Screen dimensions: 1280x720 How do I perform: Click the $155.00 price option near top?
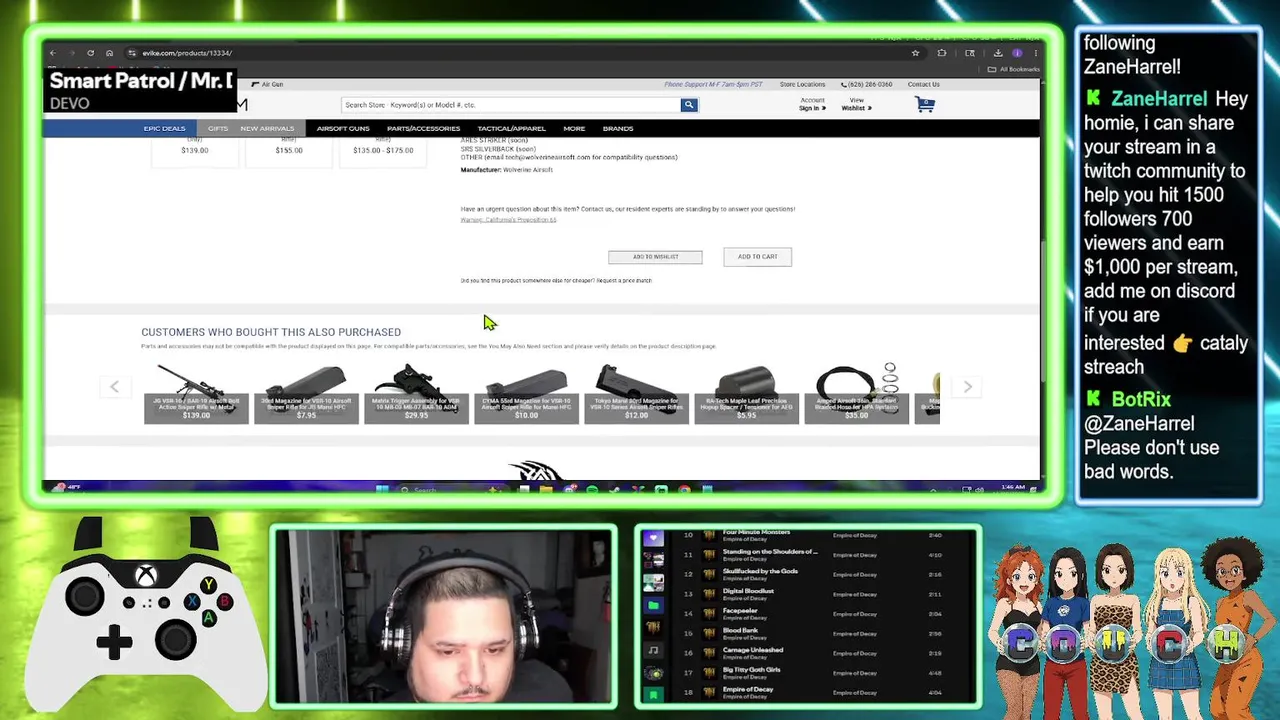click(x=289, y=150)
